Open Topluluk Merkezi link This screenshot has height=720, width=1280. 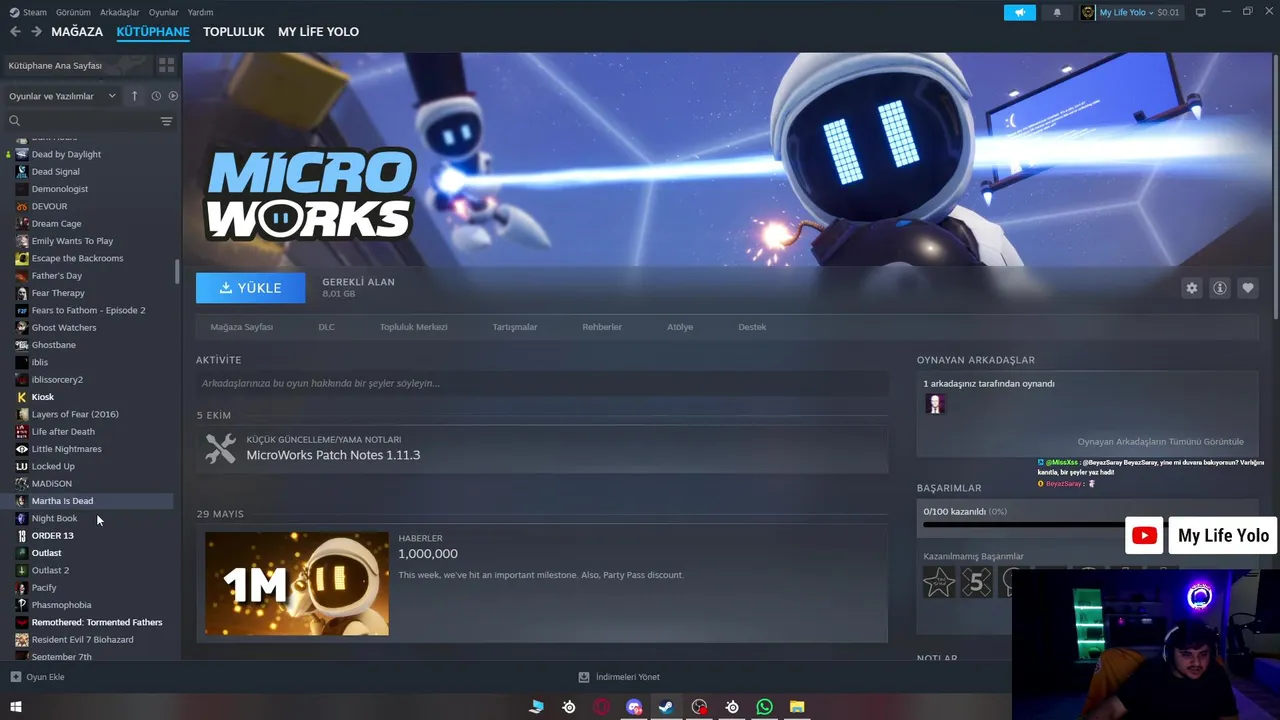[x=413, y=327]
